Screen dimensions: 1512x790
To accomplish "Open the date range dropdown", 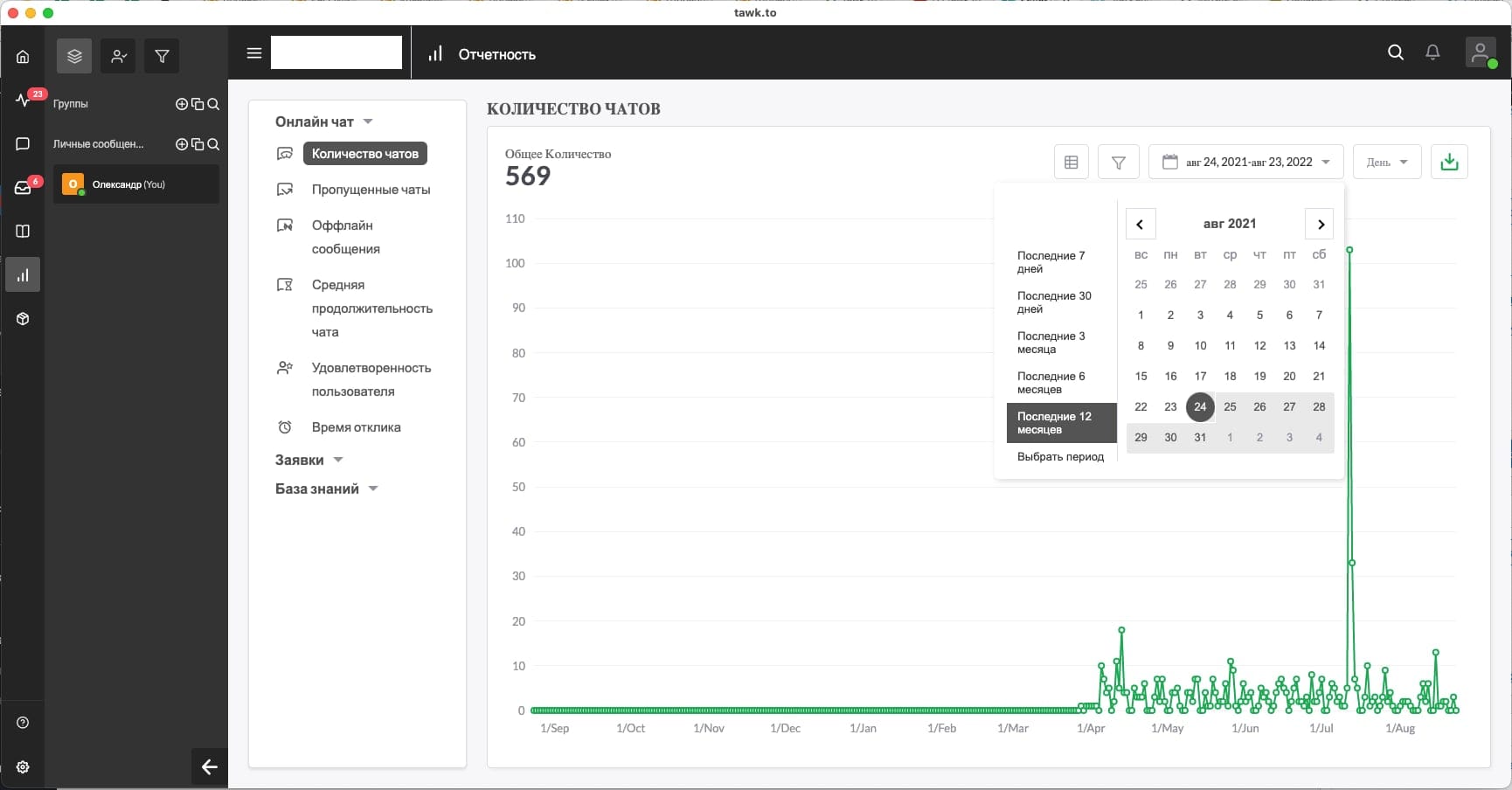I will tap(1245, 162).
